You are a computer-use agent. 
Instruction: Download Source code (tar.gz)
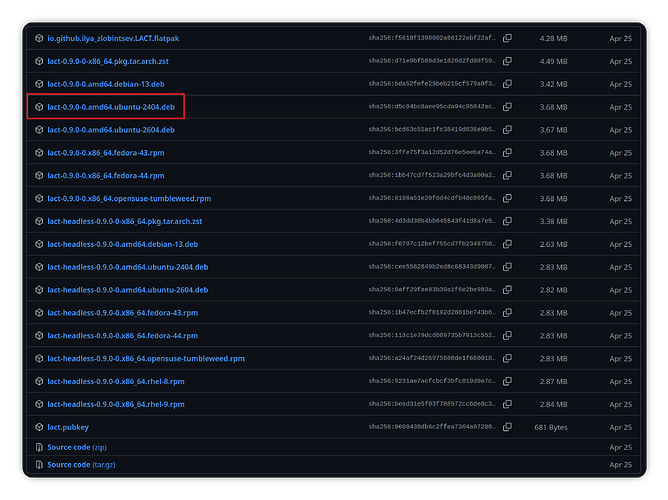(81, 465)
